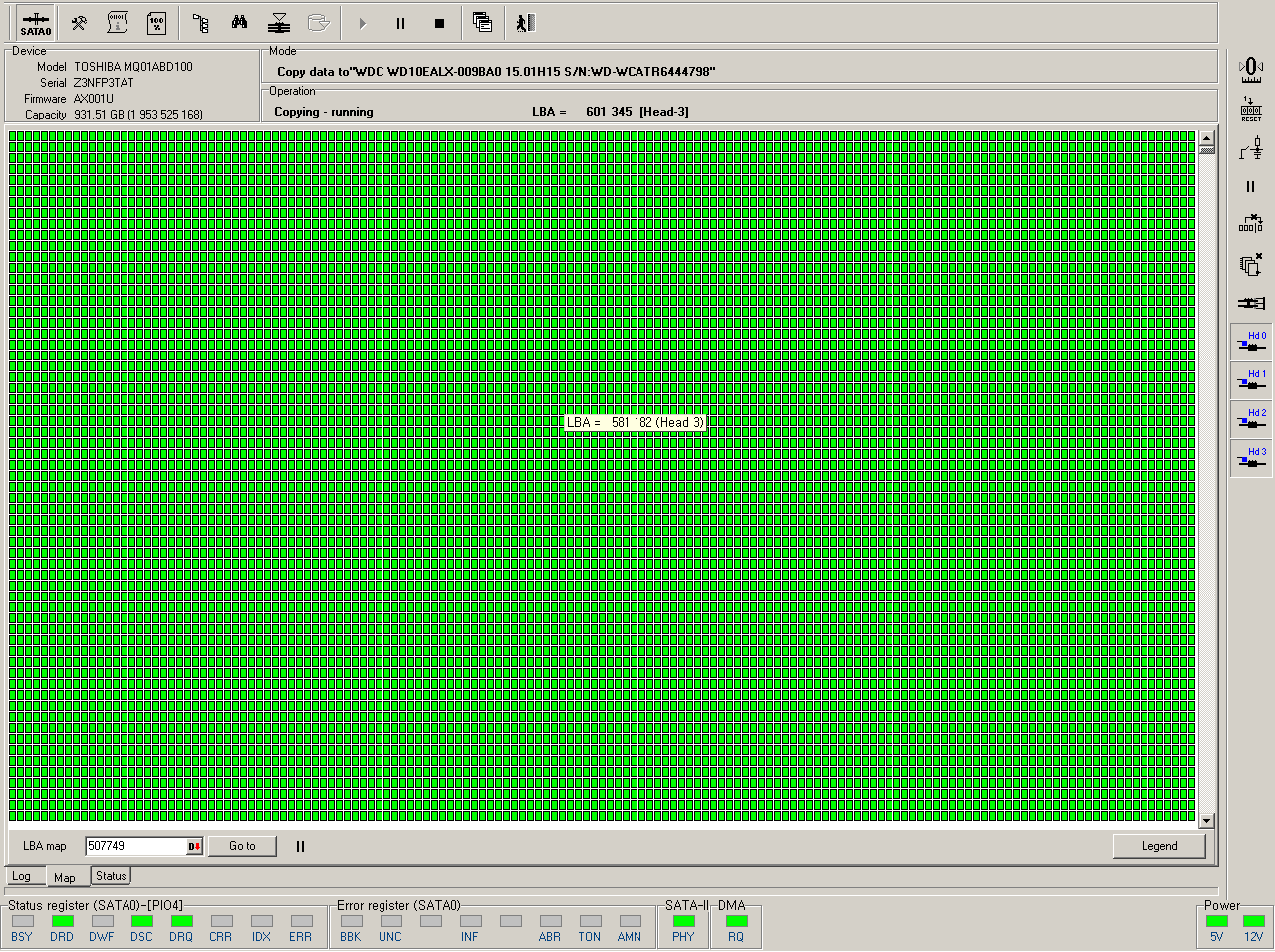Screen dimensions: 1275x952
Task: Click the scroll-down arrow of the map
Action: (1206, 821)
